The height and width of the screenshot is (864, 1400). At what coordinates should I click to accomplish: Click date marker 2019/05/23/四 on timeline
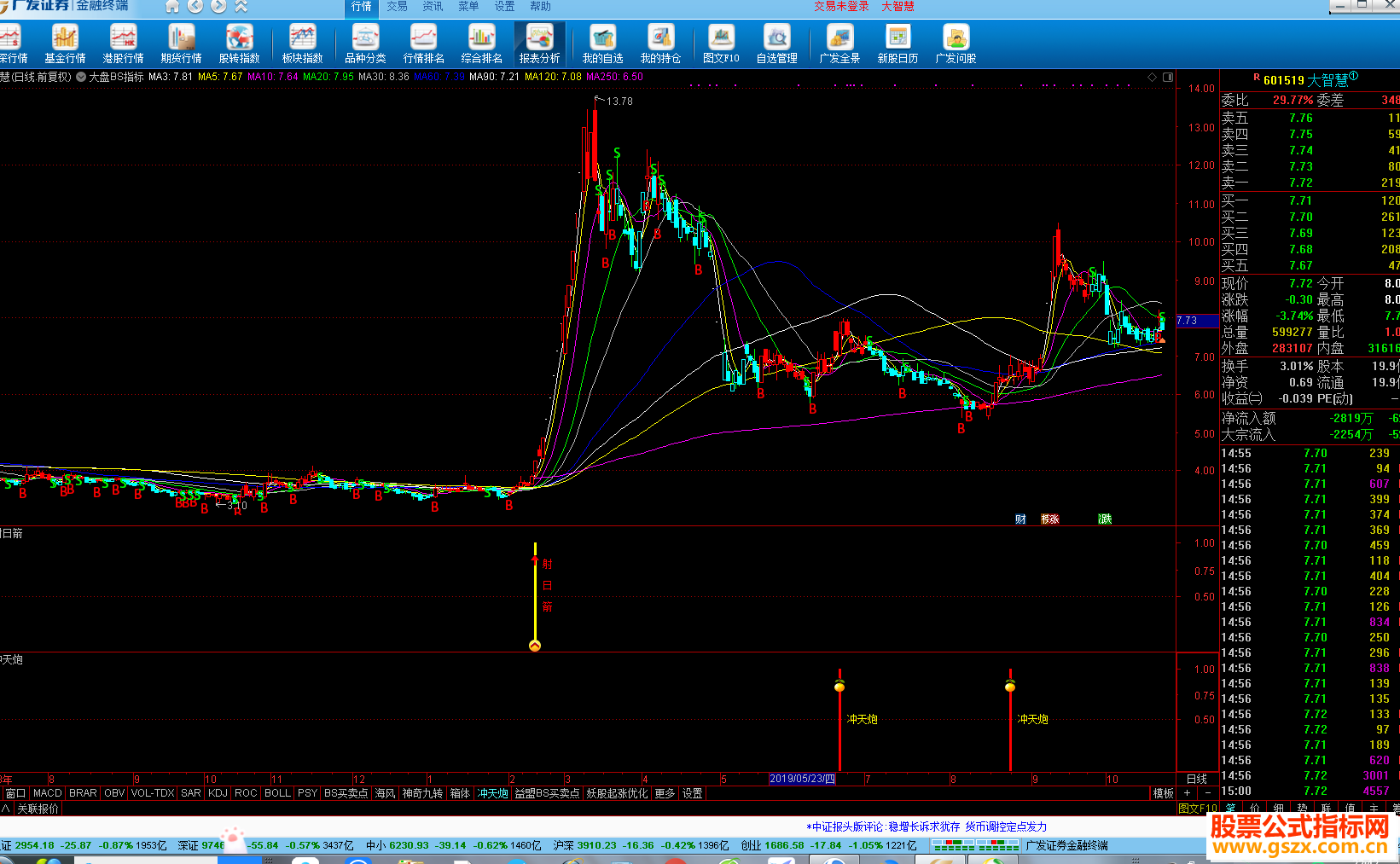(x=803, y=779)
